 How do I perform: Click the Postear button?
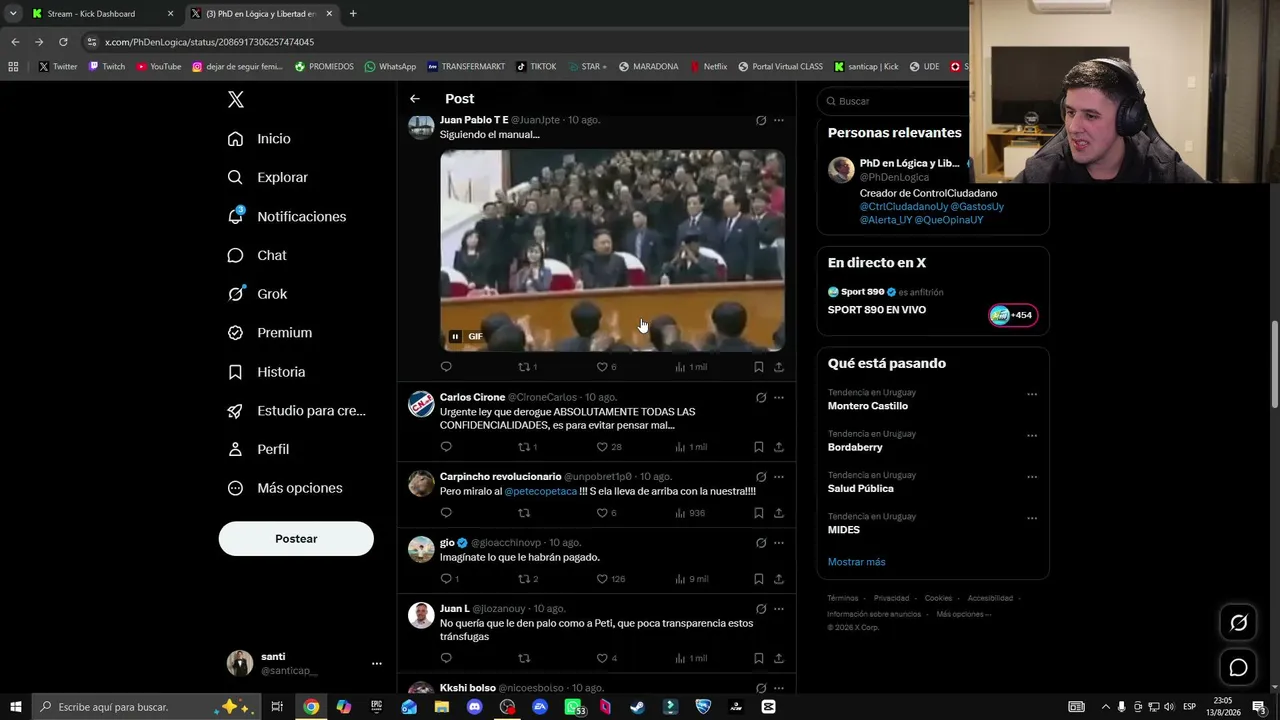(296, 539)
